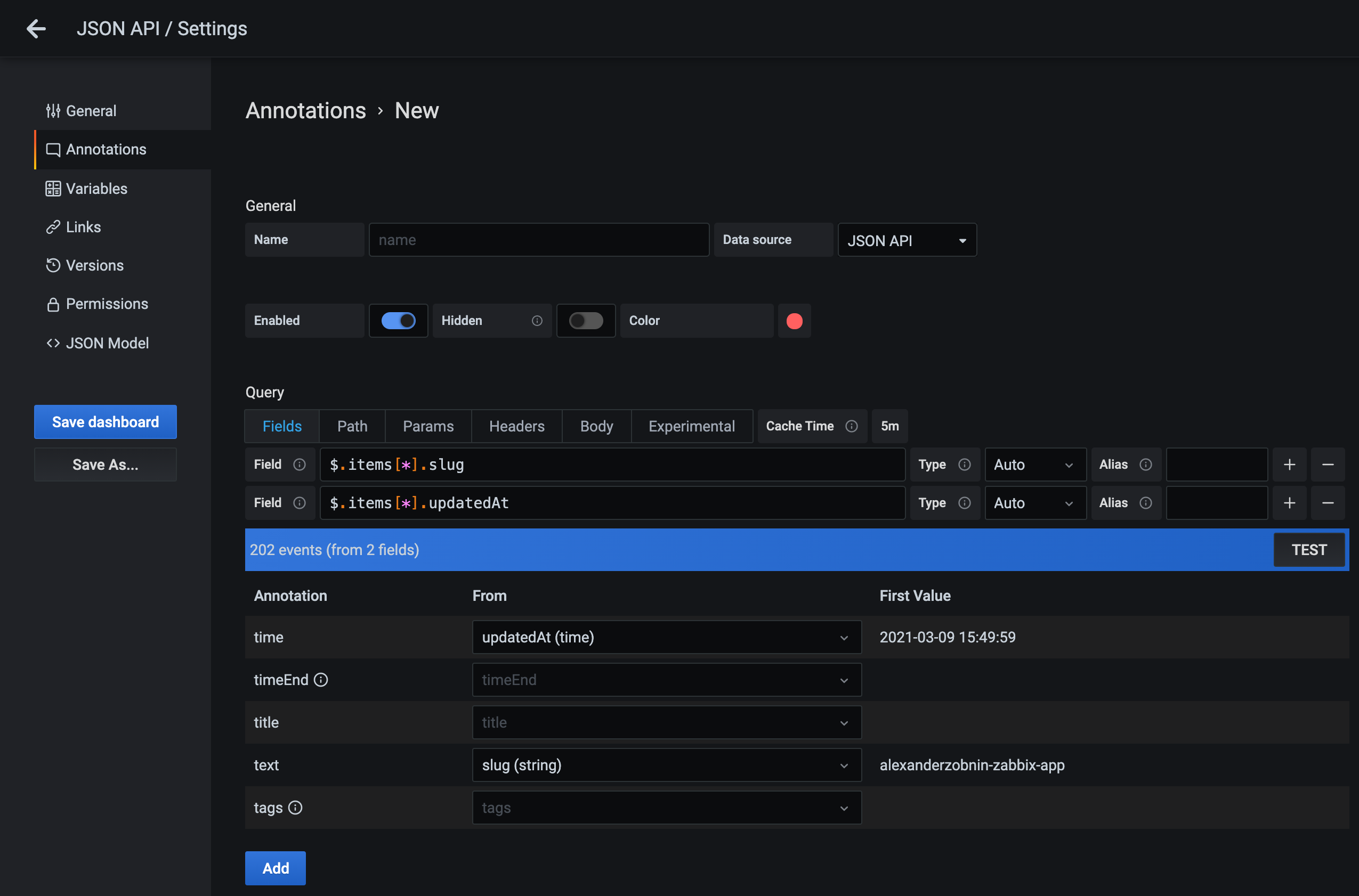This screenshot has width=1359, height=896.
Task: Click info icon beside first Type label
Action: [965, 465]
